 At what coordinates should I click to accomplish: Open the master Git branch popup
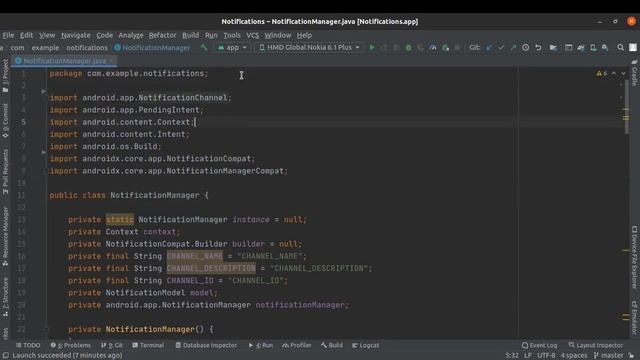pyautogui.click(x=609, y=356)
